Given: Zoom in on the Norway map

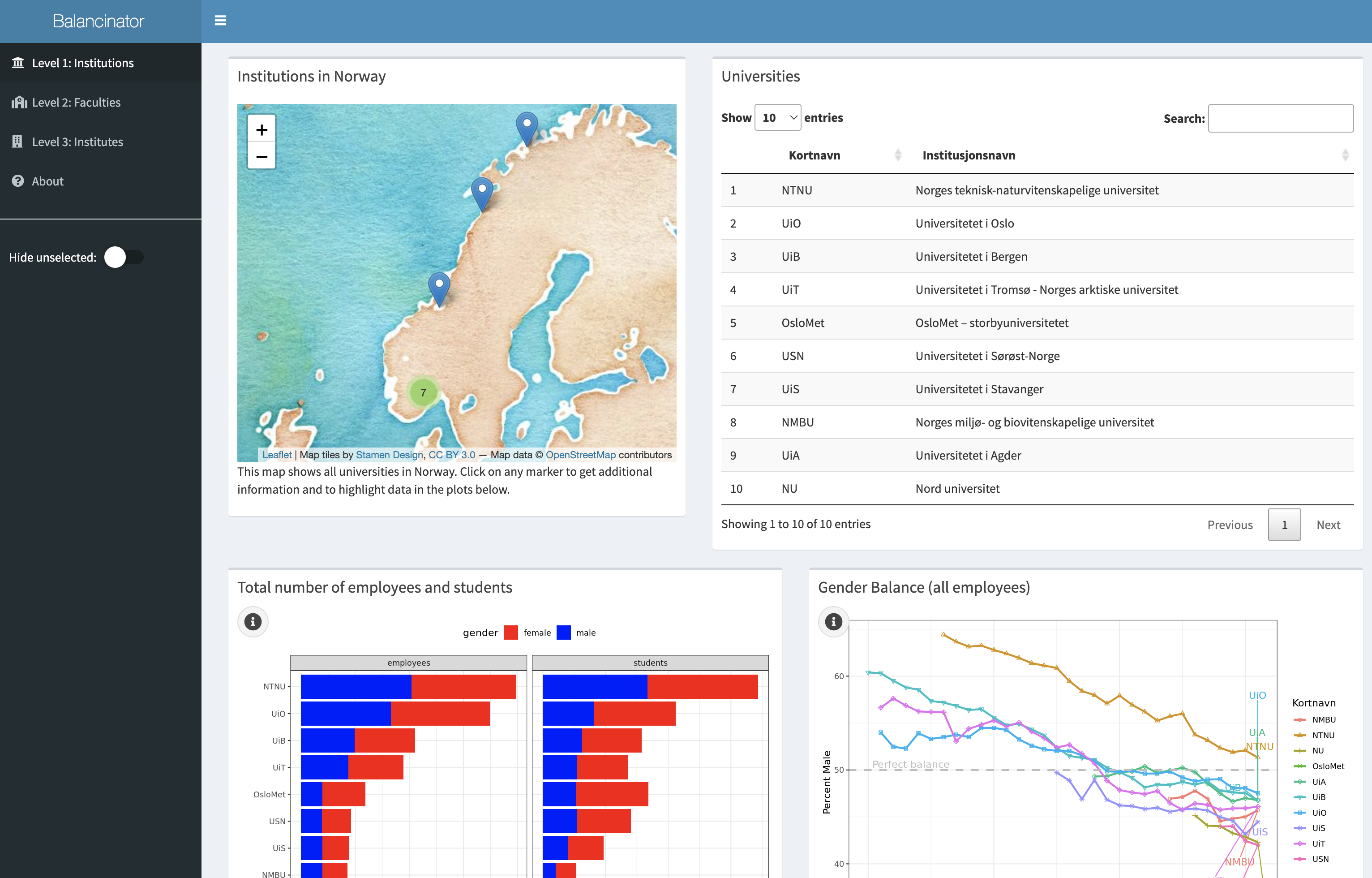Looking at the screenshot, I should coord(262,130).
